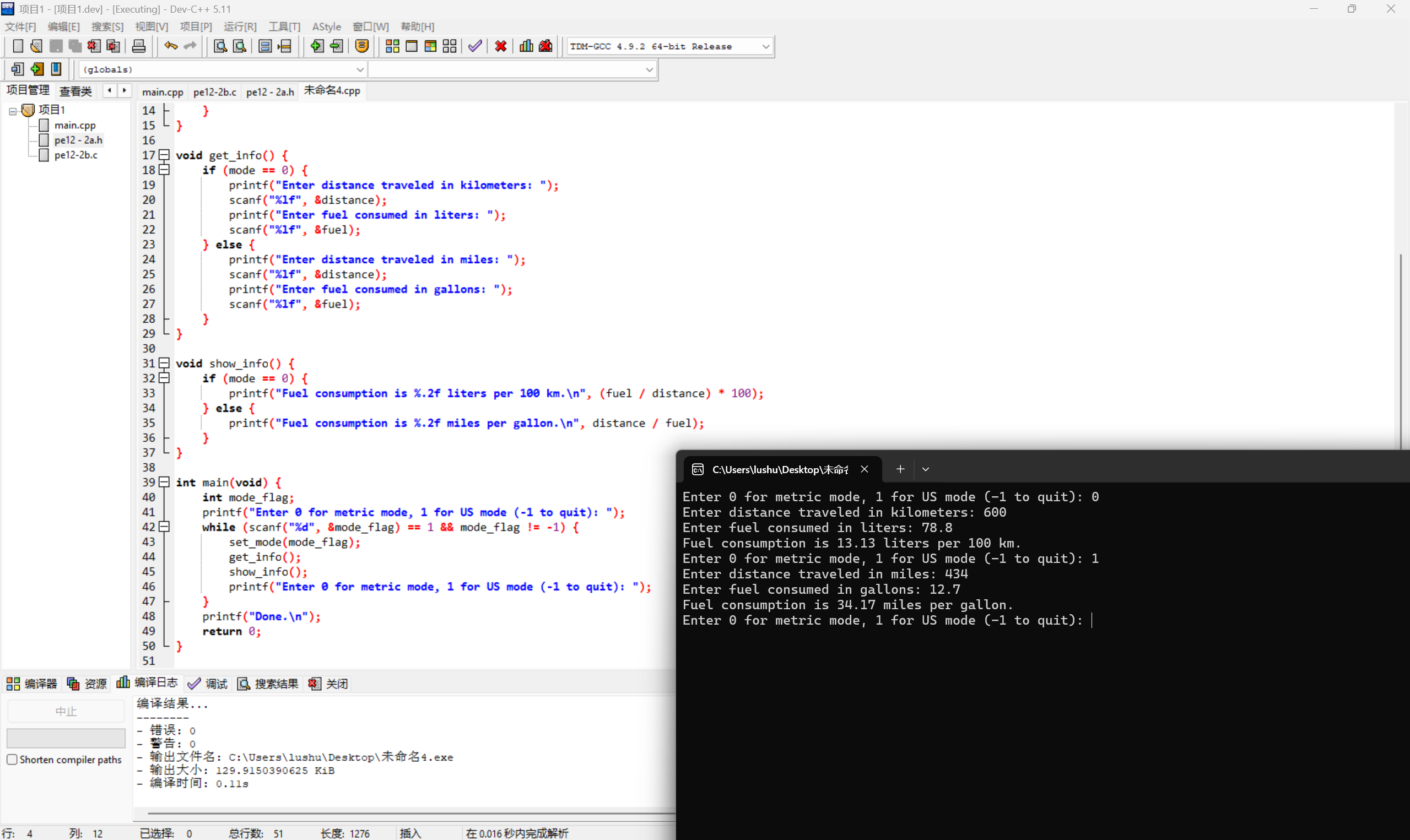This screenshot has height=840, width=1410.
Task: Click the red X stop execution icon
Action: 500,46
